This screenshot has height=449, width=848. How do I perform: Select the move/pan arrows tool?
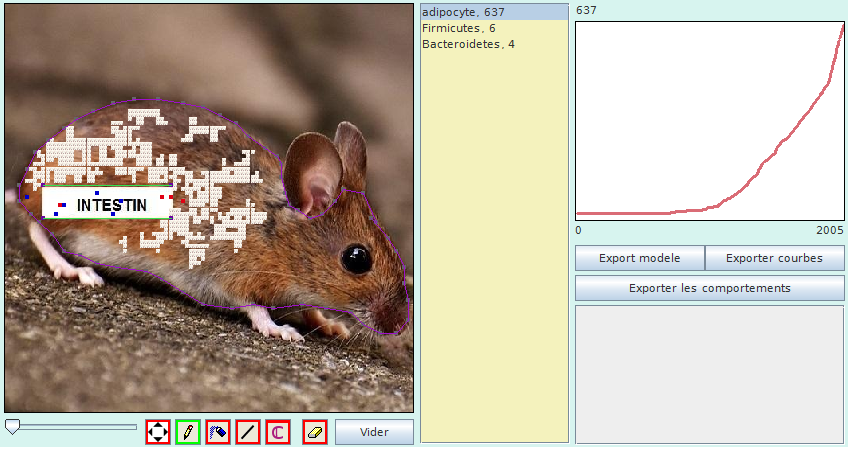[x=158, y=432]
